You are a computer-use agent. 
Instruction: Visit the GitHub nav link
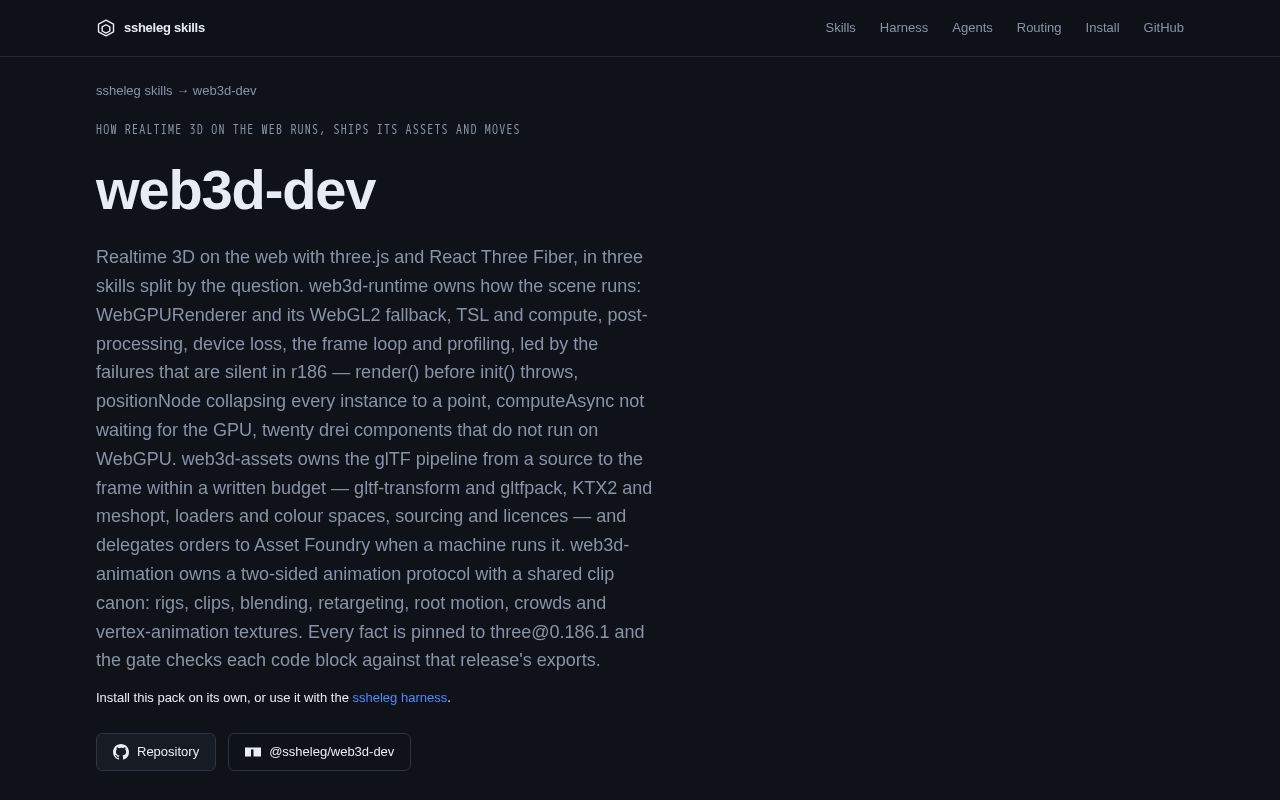[x=1163, y=28]
